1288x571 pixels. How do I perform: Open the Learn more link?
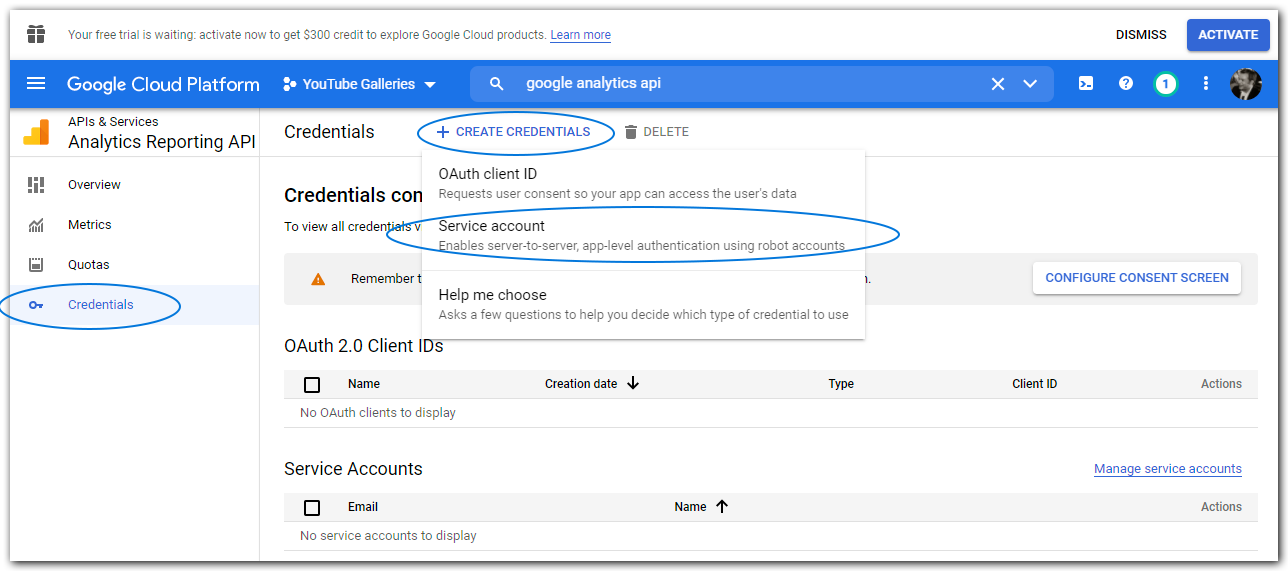(580, 35)
